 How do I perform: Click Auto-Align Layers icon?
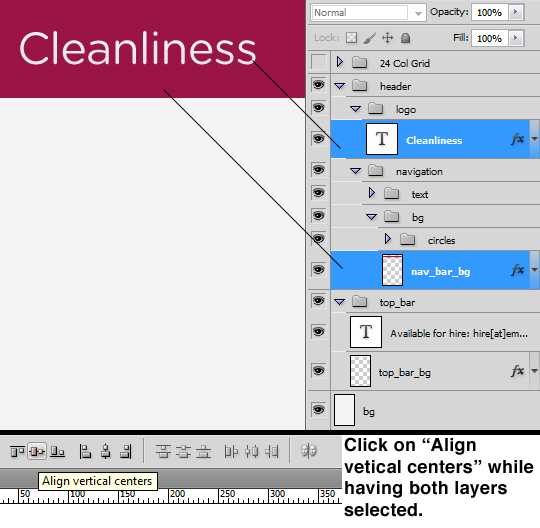[x=309, y=451]
